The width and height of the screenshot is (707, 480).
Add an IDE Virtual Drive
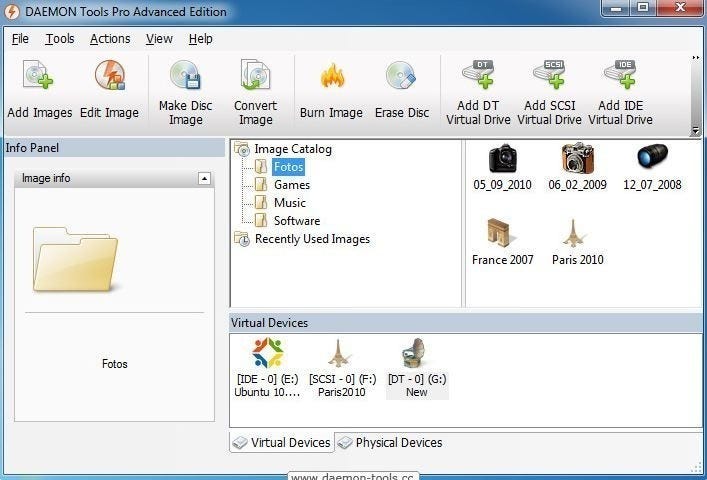[620, 93]
